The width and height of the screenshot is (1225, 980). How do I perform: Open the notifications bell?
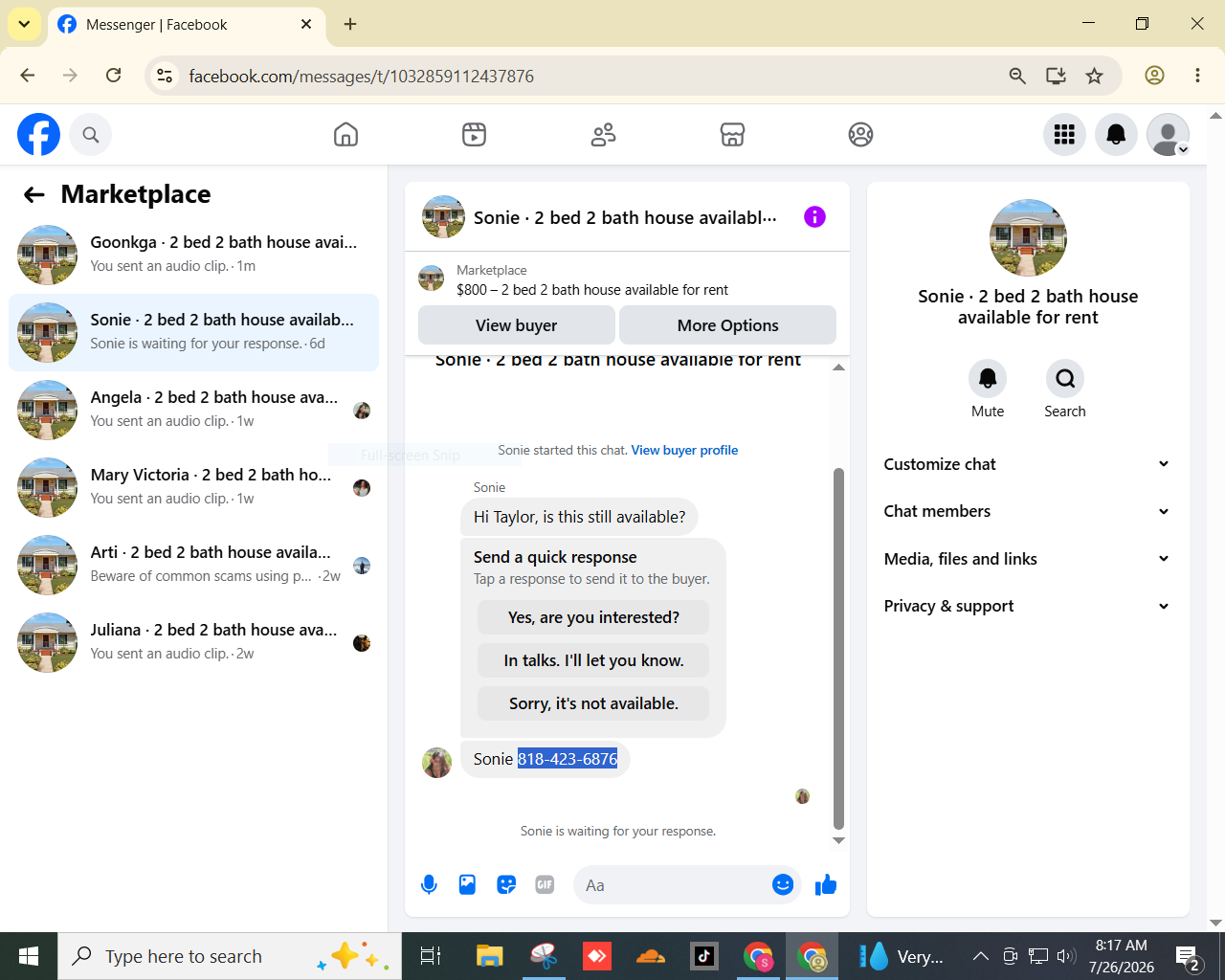tap(1116, 135)
